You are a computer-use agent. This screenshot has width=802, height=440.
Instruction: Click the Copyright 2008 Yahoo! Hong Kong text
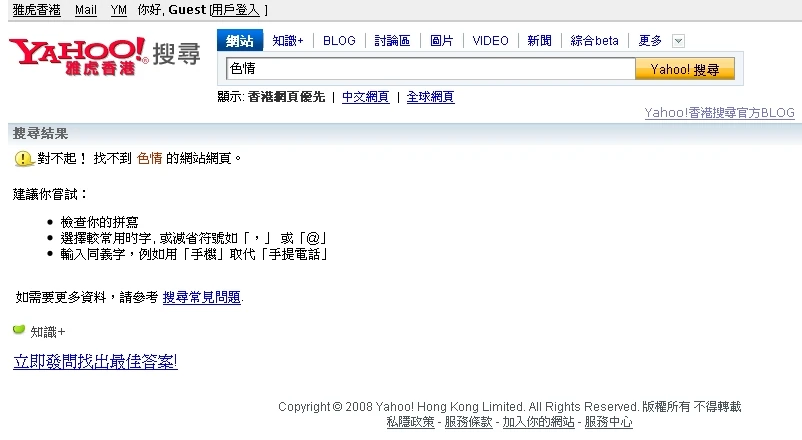[509, 407]
